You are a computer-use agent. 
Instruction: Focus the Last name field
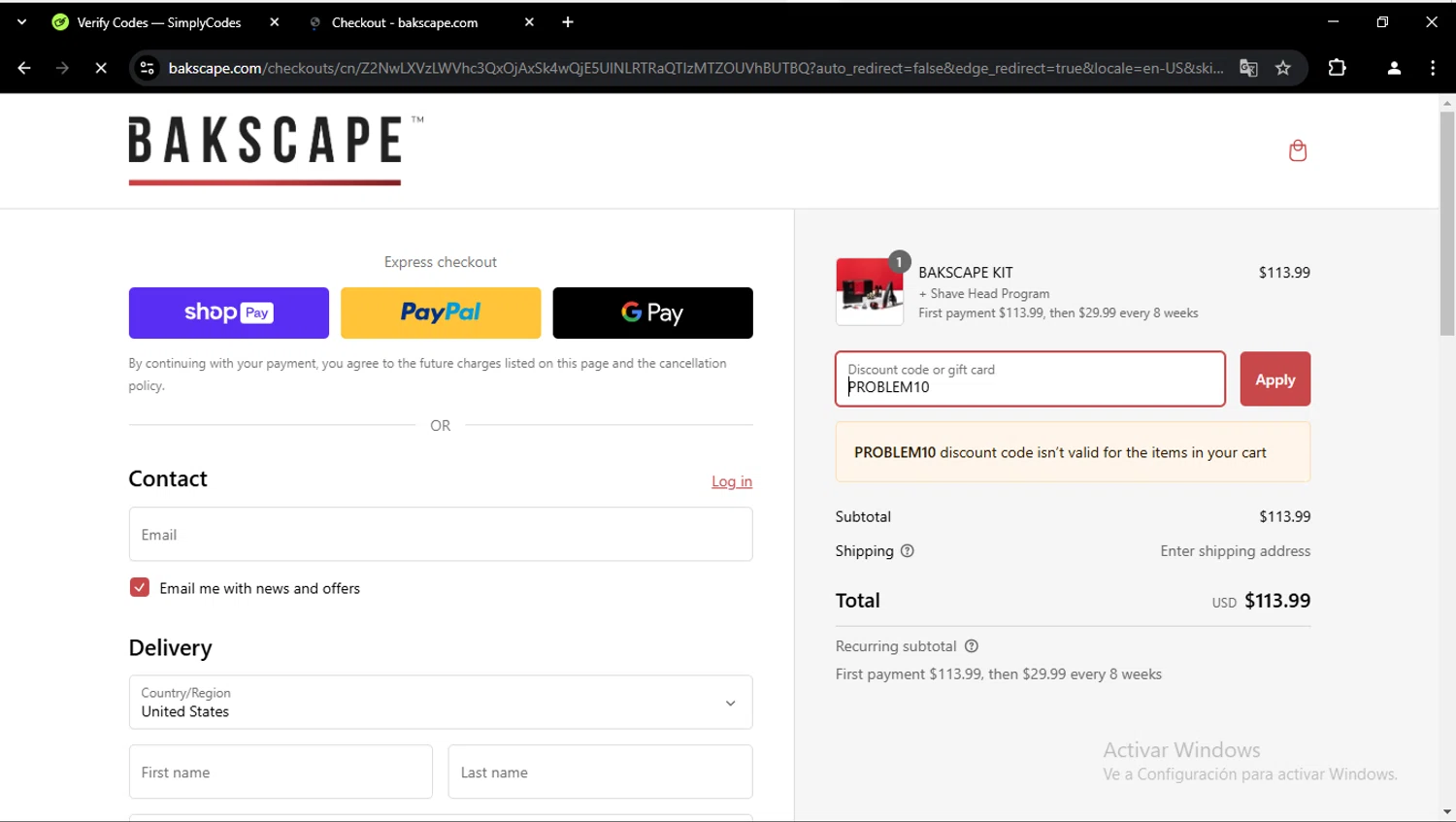click(600, 773)
